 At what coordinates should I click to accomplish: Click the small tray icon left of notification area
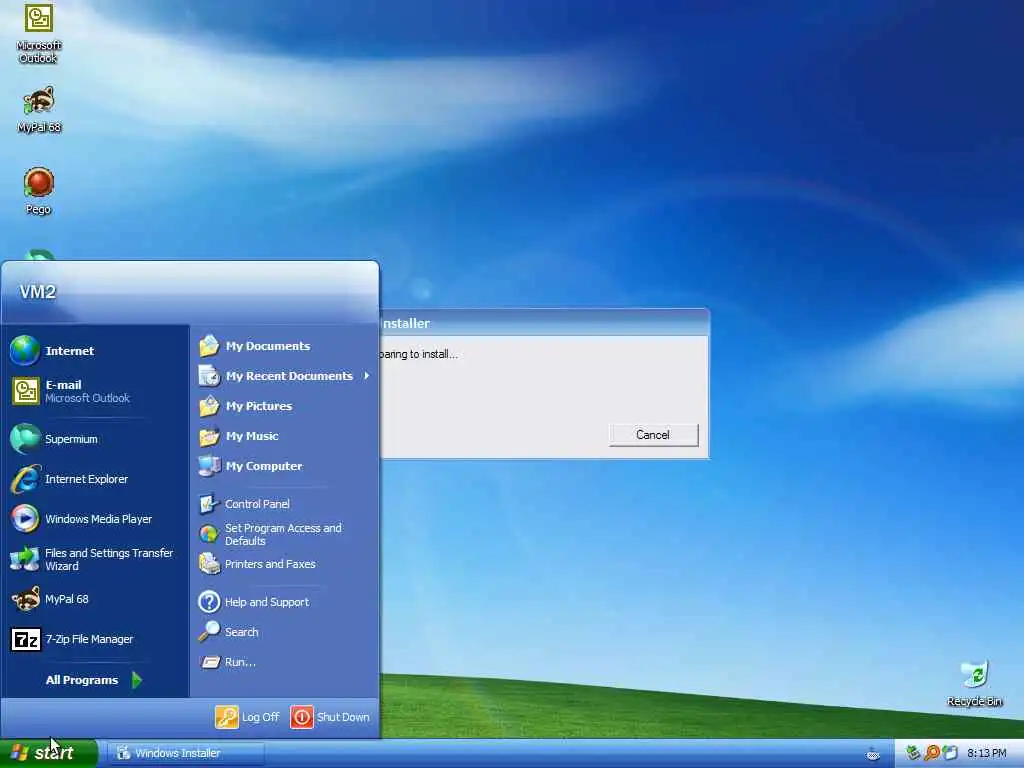pos(872,754)
